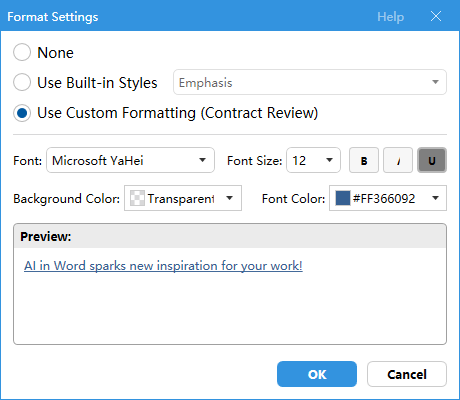460x400 pixels.
Task: Click the Background Color label
Action: (66, 199)
